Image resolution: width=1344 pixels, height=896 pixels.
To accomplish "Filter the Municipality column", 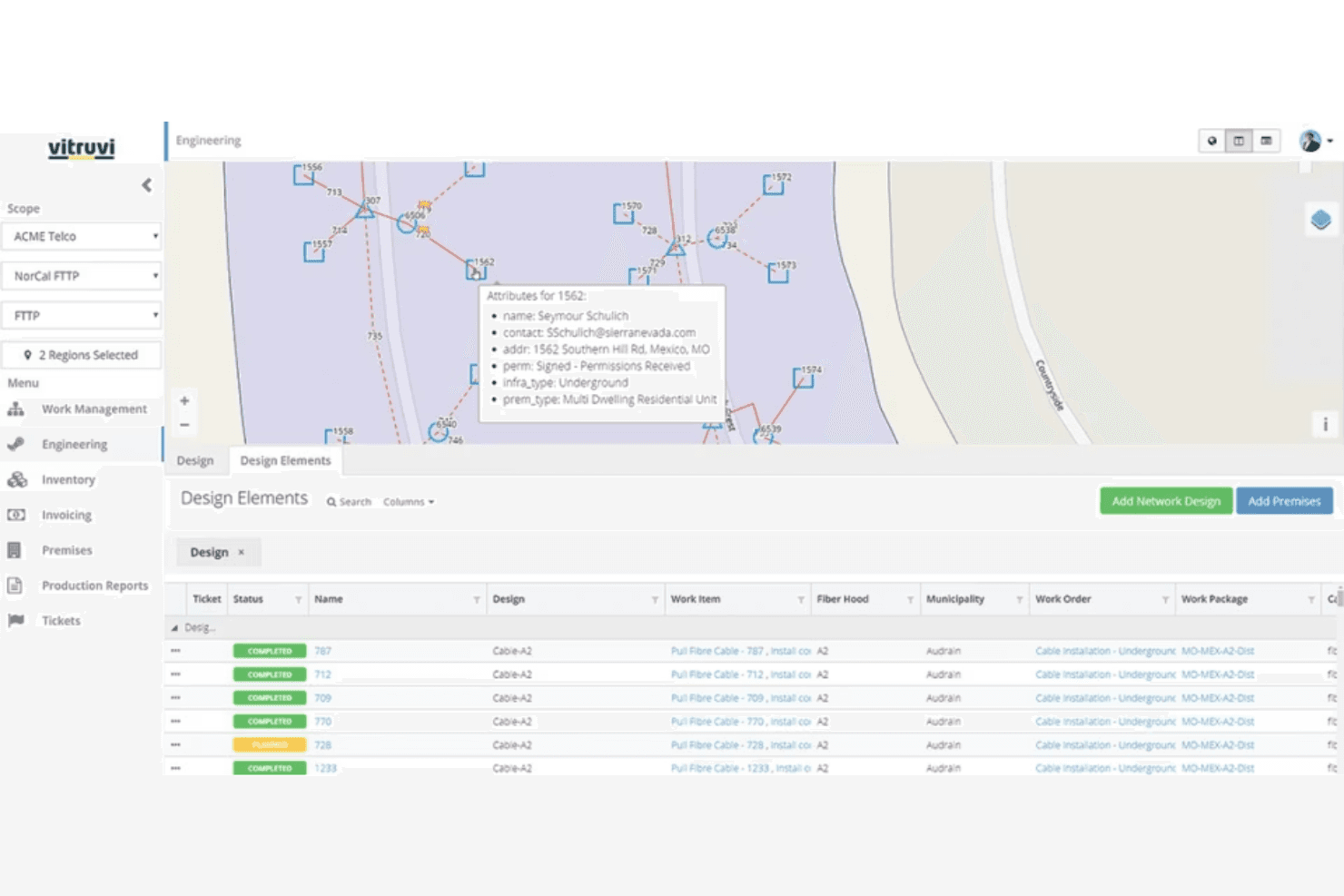I will coord(1019,600).
